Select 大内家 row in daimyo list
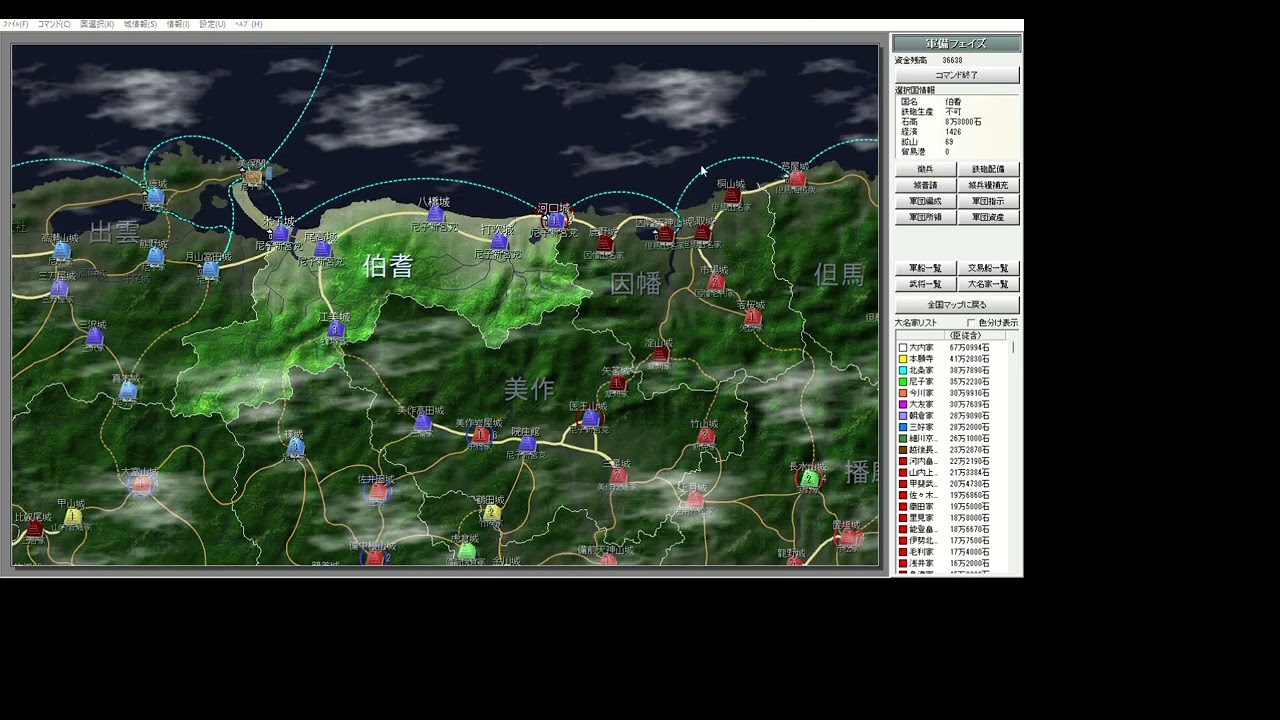 953,347
